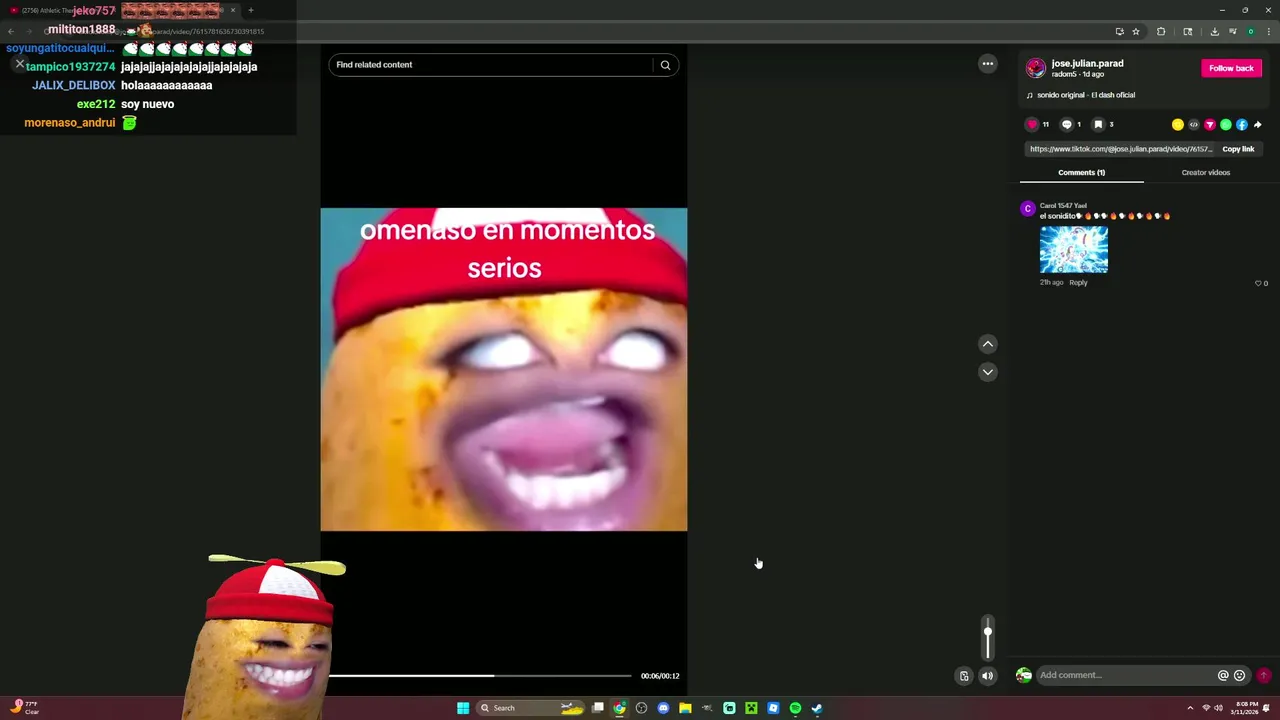Click the search magnifier in Find related content
This screenshot has height=720, width=1280.
coord(665,65)
